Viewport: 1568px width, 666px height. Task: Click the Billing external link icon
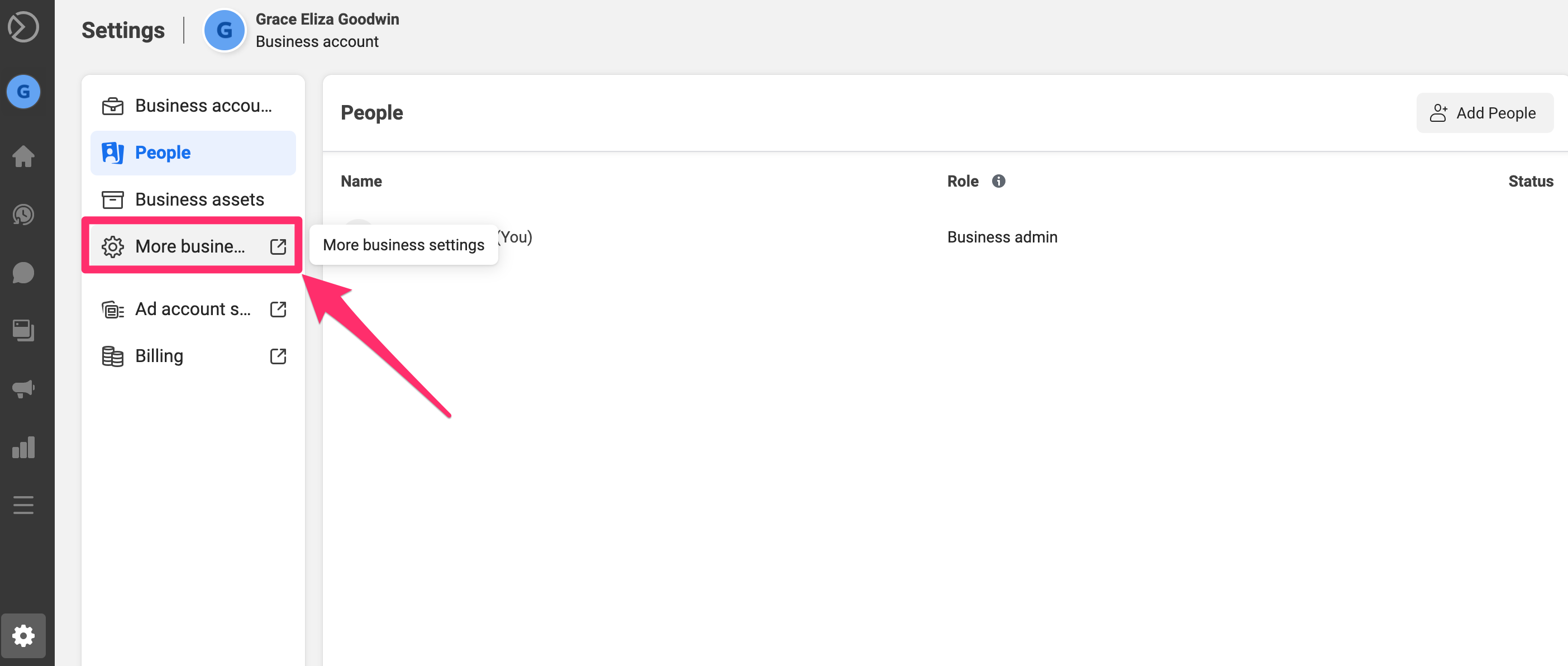(279, 356)
